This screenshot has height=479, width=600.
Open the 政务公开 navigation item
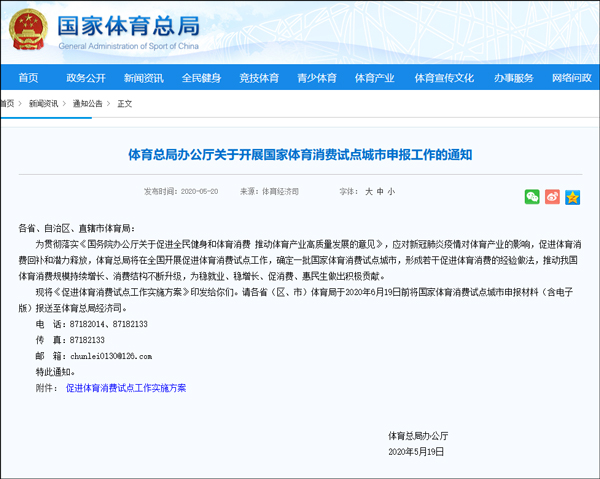[x=86, y=78]
